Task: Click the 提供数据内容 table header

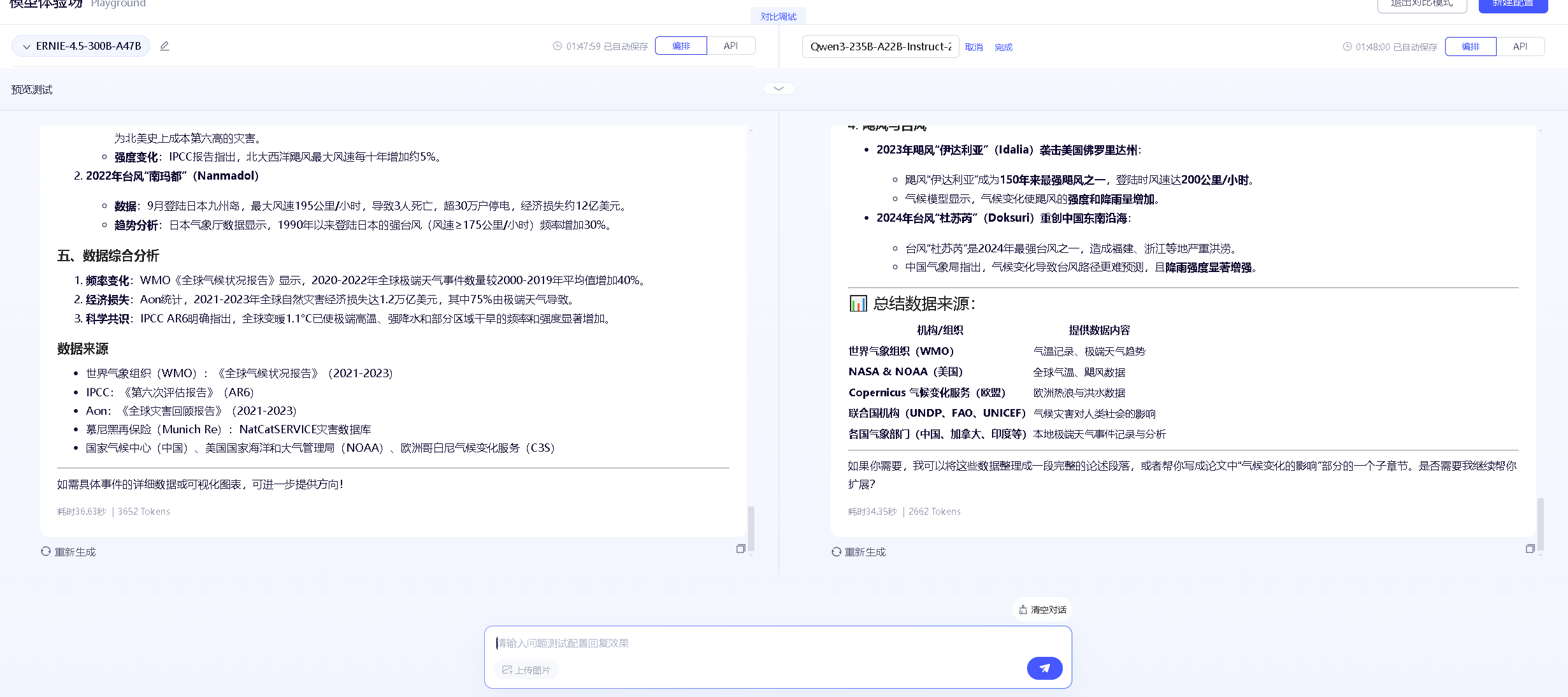Action: [x=1099, y=330]
